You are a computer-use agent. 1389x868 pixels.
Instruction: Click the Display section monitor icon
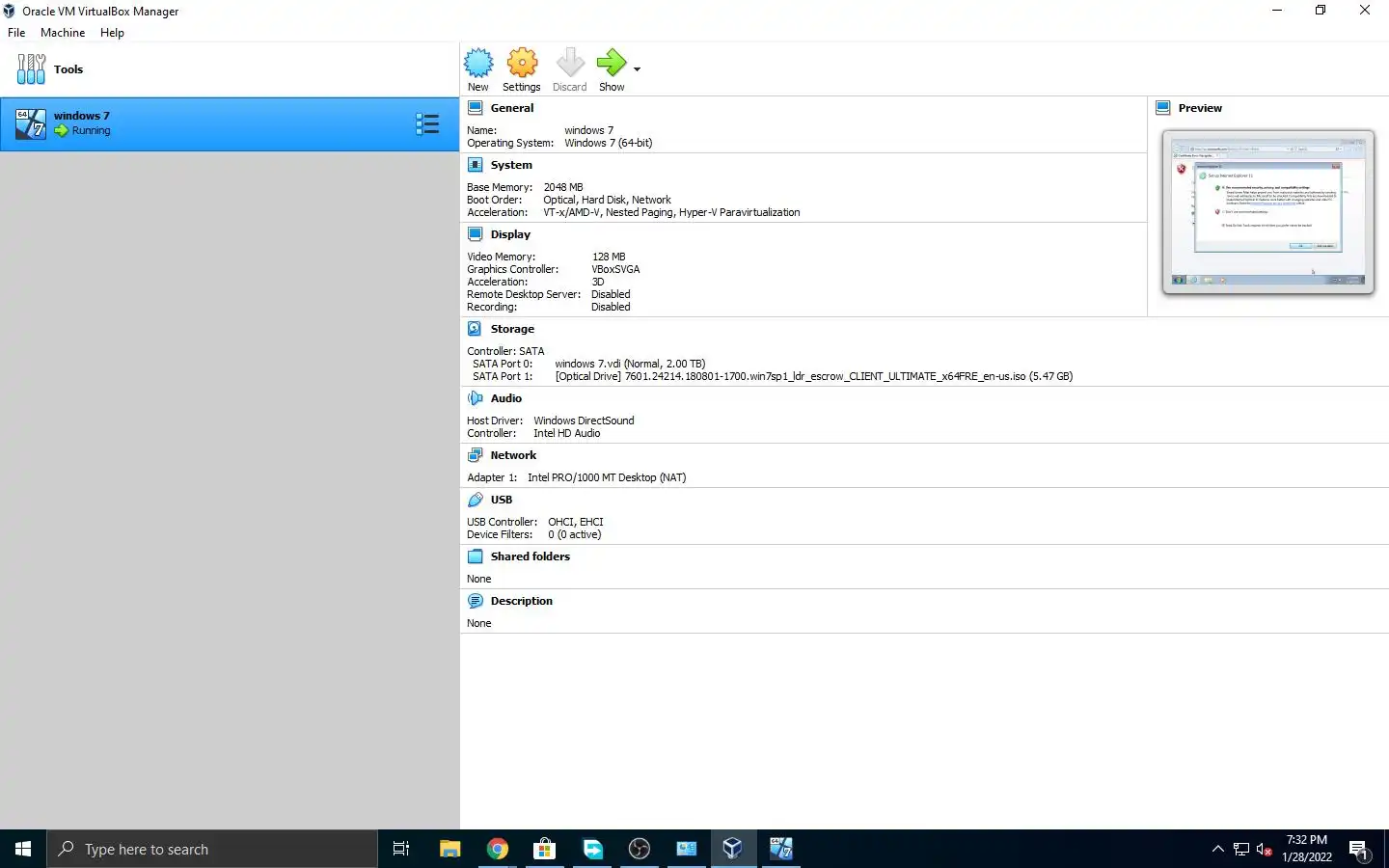pyautogui.click(x=476, y=234)
